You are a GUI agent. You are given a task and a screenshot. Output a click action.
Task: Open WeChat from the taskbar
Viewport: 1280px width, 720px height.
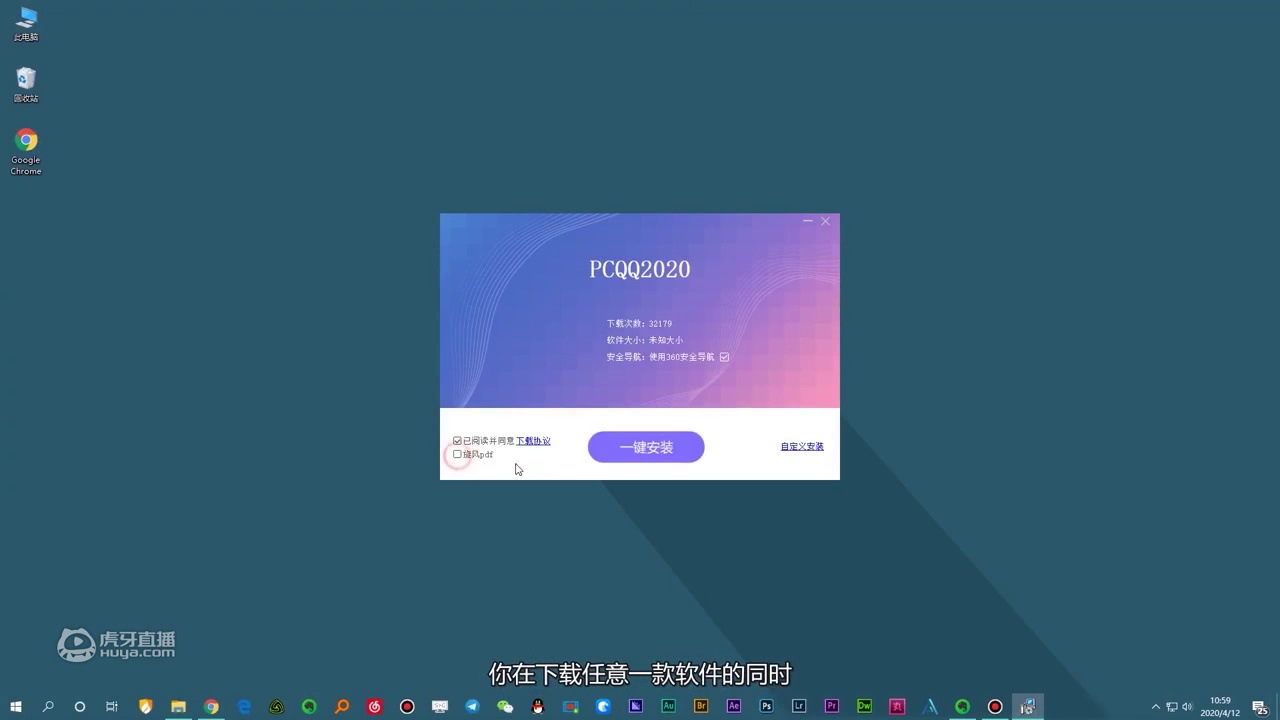point(505,706)
